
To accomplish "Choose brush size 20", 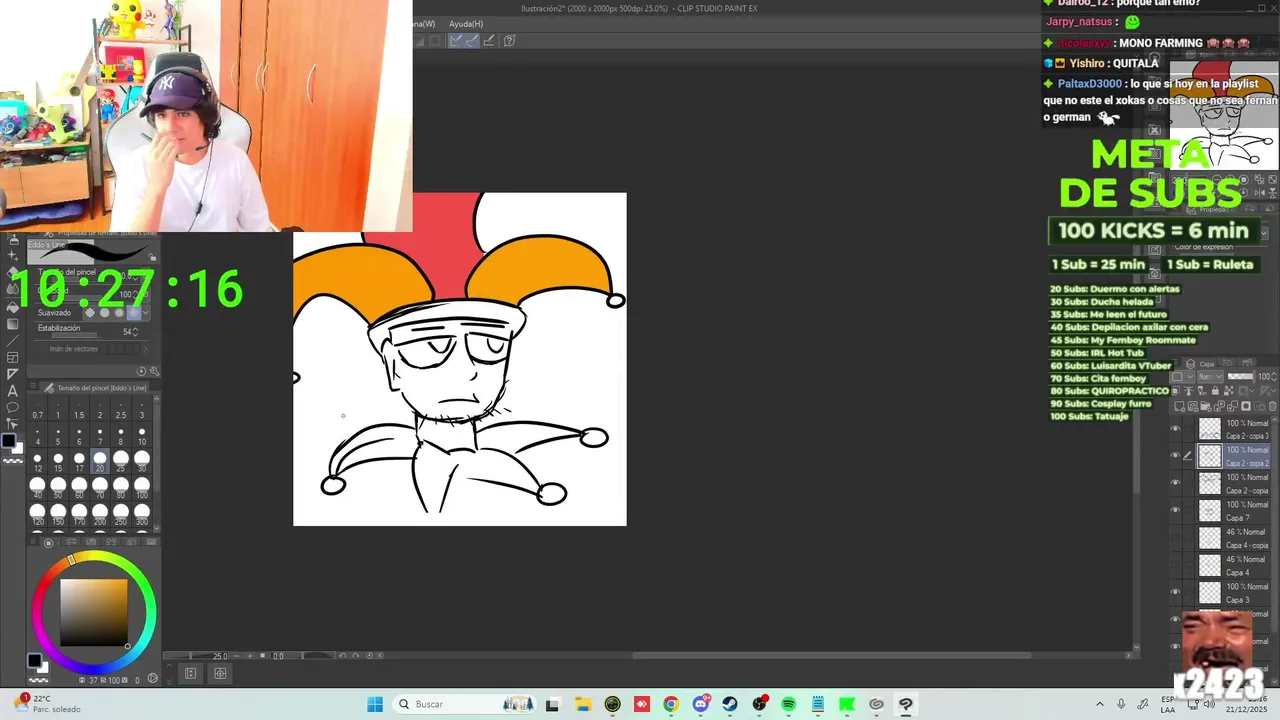I will click(x=100, y=460).
